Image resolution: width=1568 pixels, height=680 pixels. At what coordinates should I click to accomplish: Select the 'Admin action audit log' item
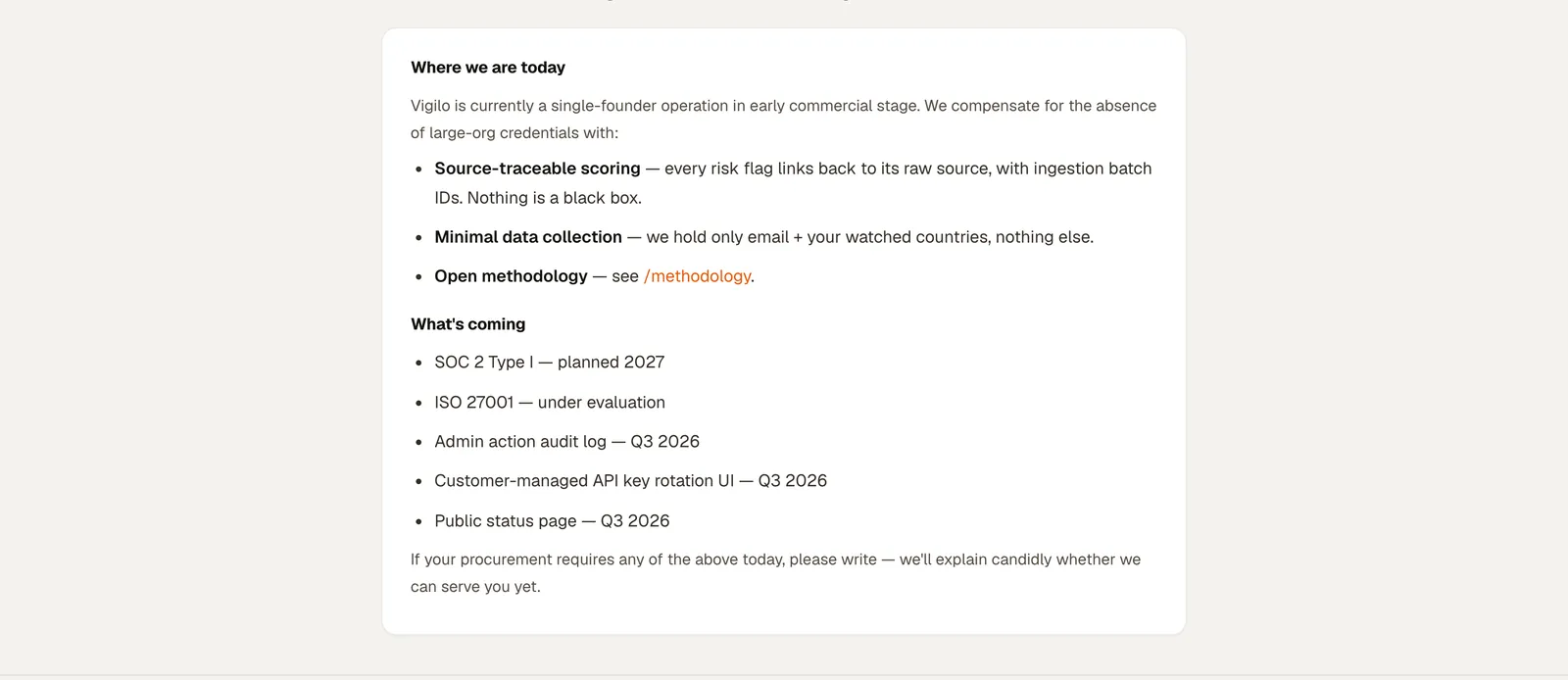pos(566,442)
